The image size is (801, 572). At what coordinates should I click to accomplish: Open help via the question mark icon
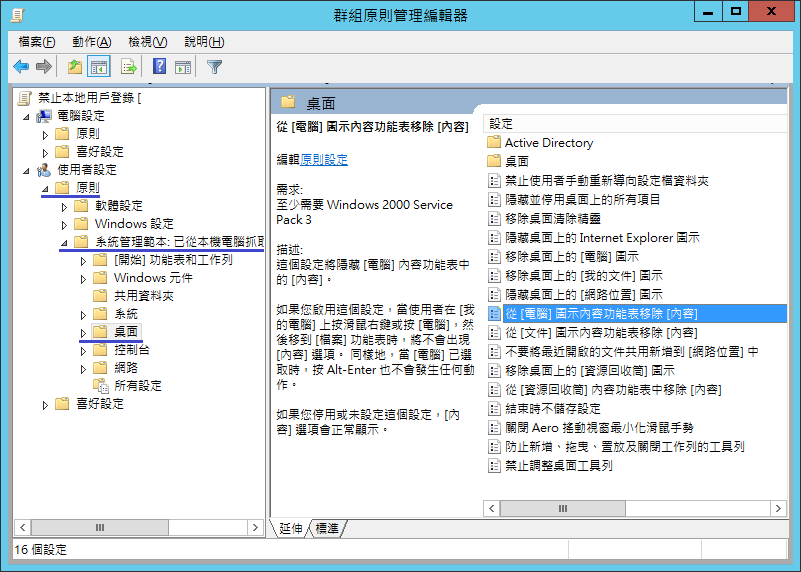[x=159, y=66]
